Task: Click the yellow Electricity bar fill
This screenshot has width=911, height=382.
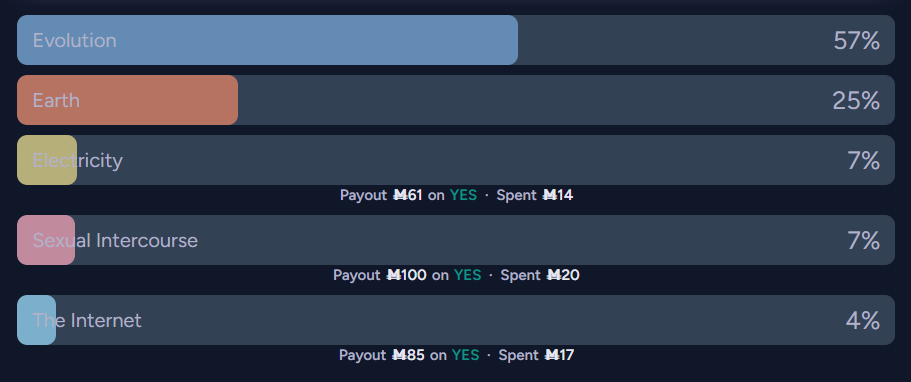Action: click(47, 160)
